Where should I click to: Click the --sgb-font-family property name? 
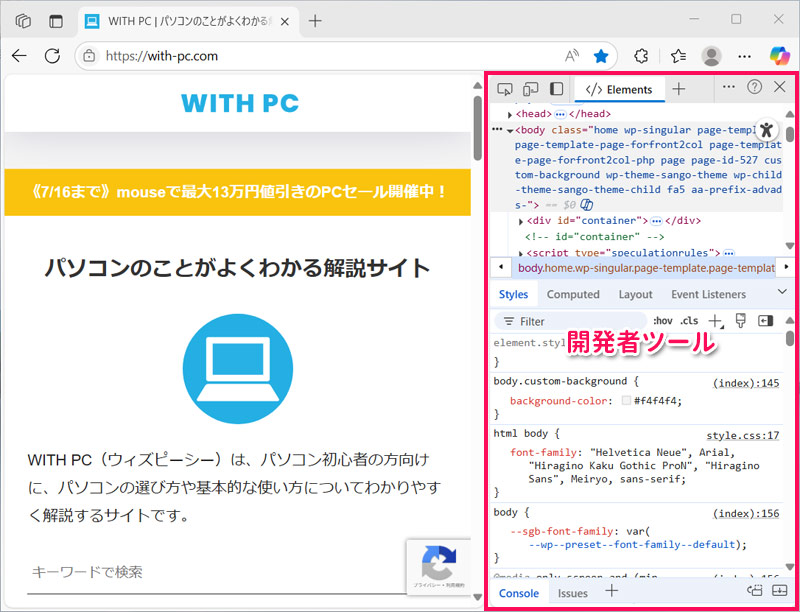(561, 531)
